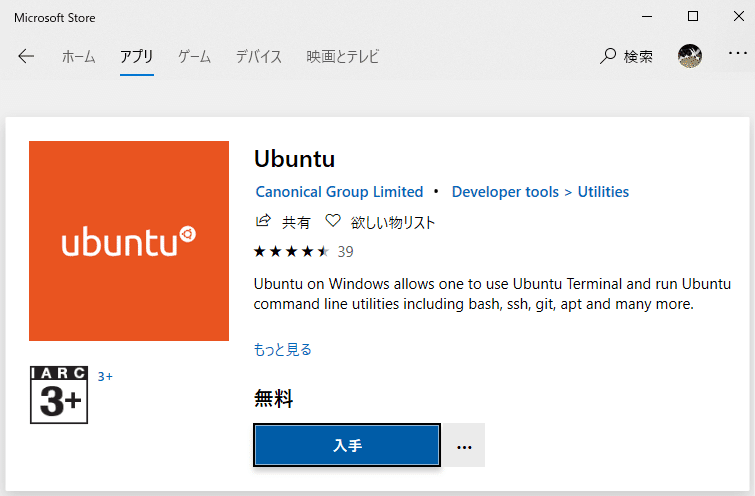Click the 共有 label

[x=296, y=222]
